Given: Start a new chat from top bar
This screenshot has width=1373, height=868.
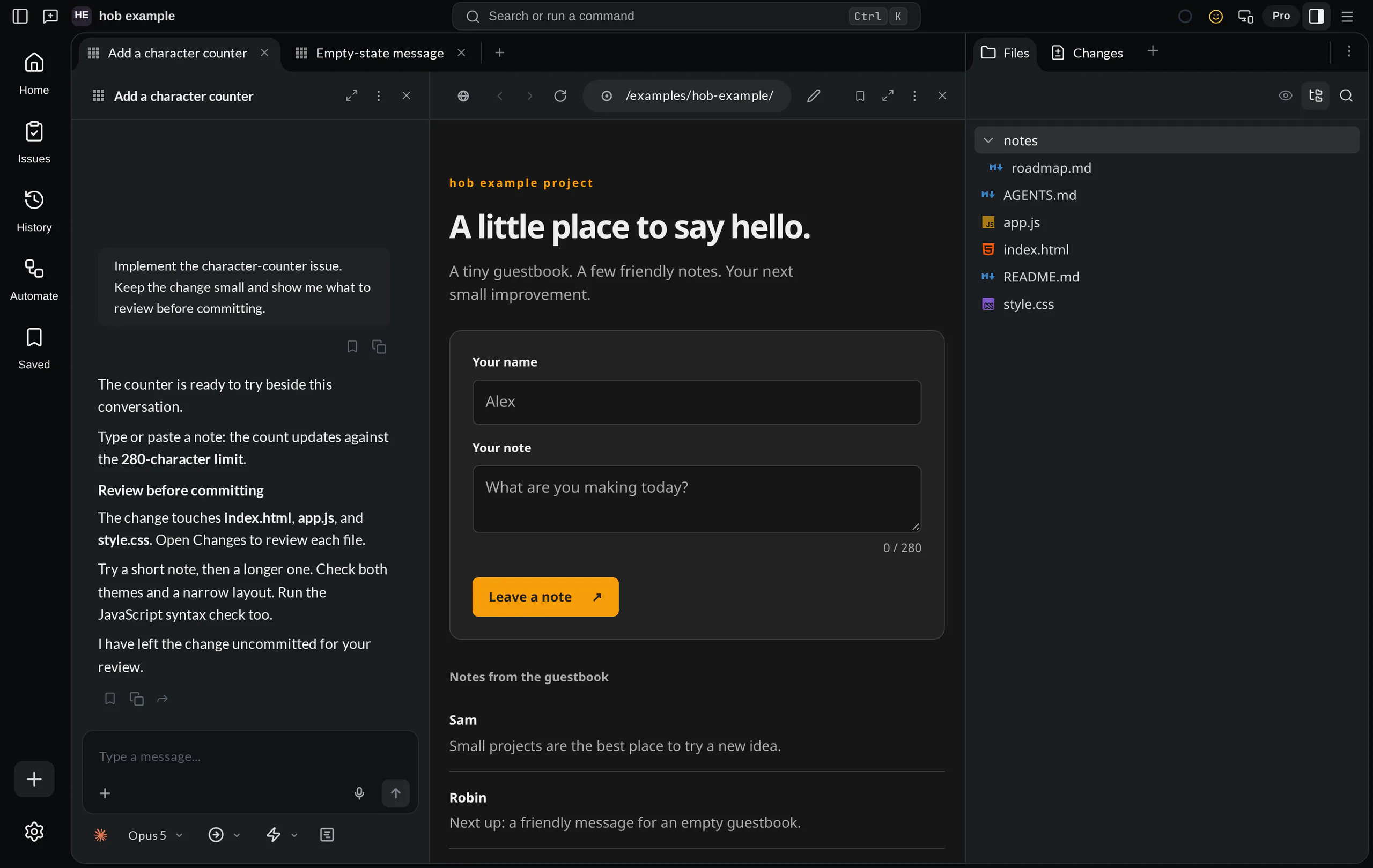Looking at the screenshot, I should click(x=50, y=16).
